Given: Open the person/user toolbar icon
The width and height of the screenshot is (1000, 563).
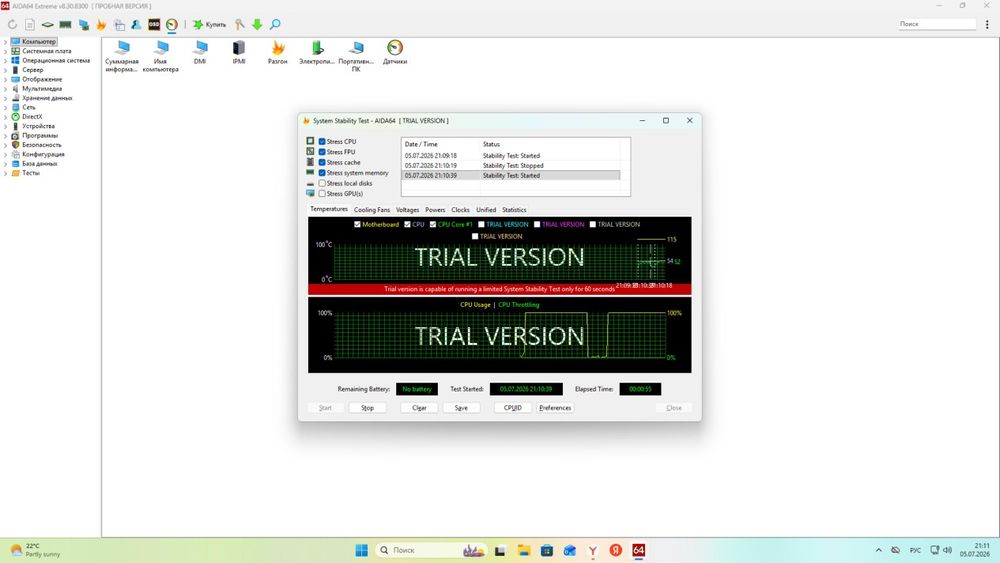Looking at the screenshot, I should coord(136,24).
